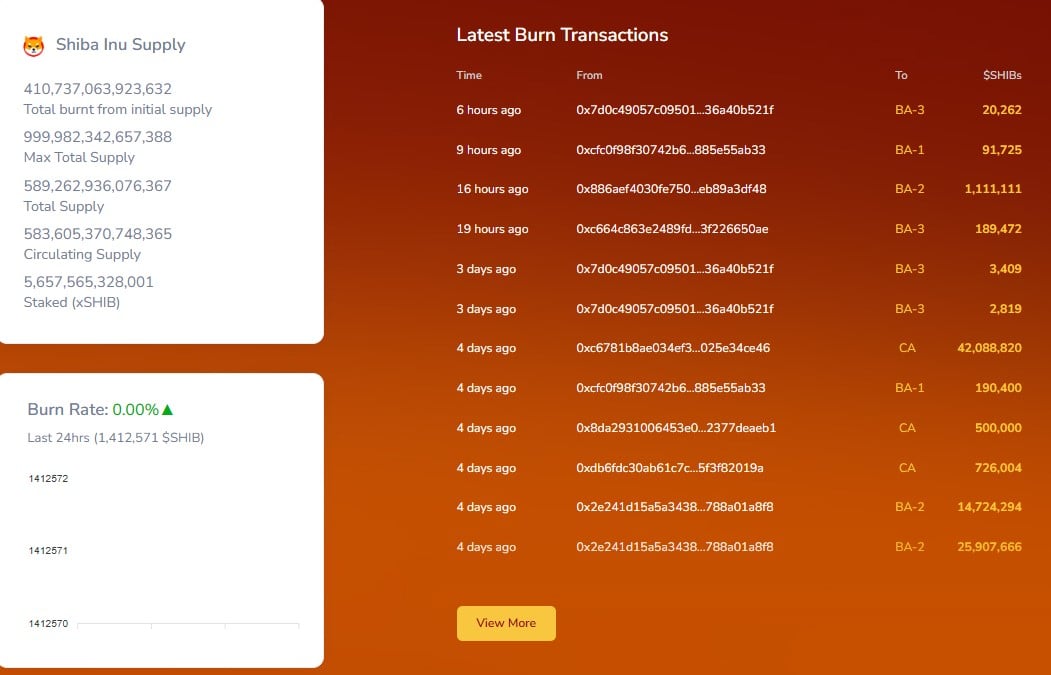Click the Circulating Supply figure 583,605,370,748,365

click(98, 234)
